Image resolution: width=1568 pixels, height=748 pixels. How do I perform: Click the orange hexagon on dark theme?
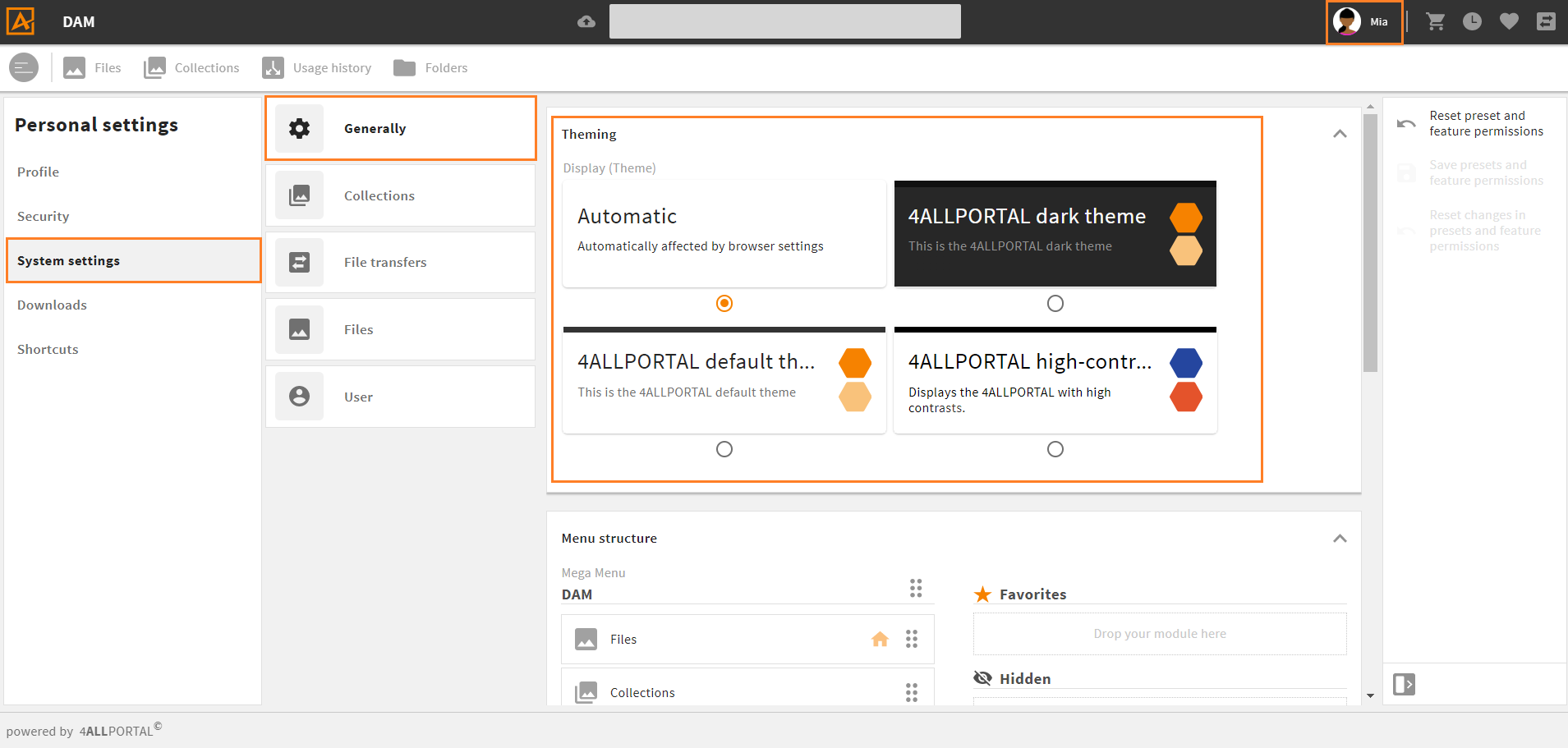click(x=1186, y=218)
